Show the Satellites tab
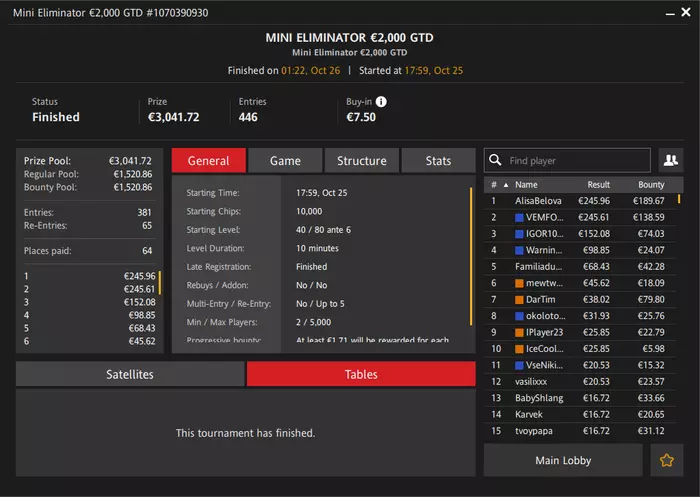Screen dimensions: 700x497 tap(130, 374)
